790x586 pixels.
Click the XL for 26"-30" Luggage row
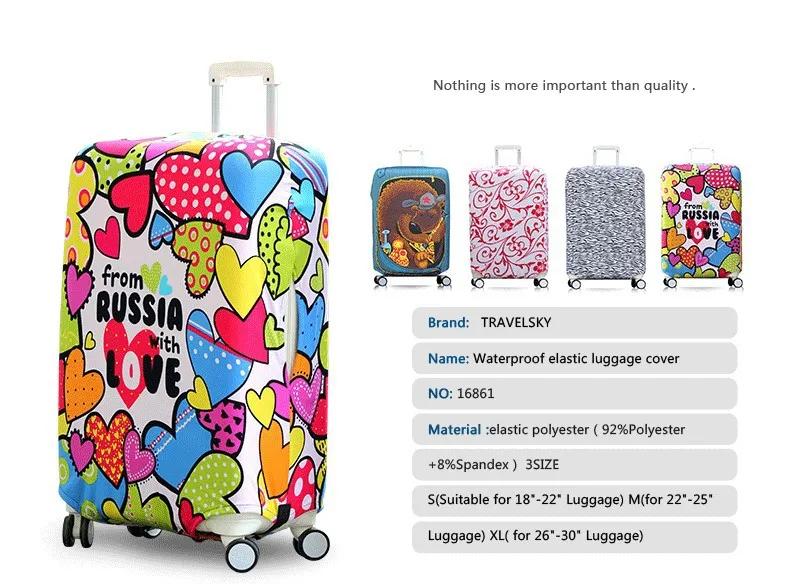574,536
